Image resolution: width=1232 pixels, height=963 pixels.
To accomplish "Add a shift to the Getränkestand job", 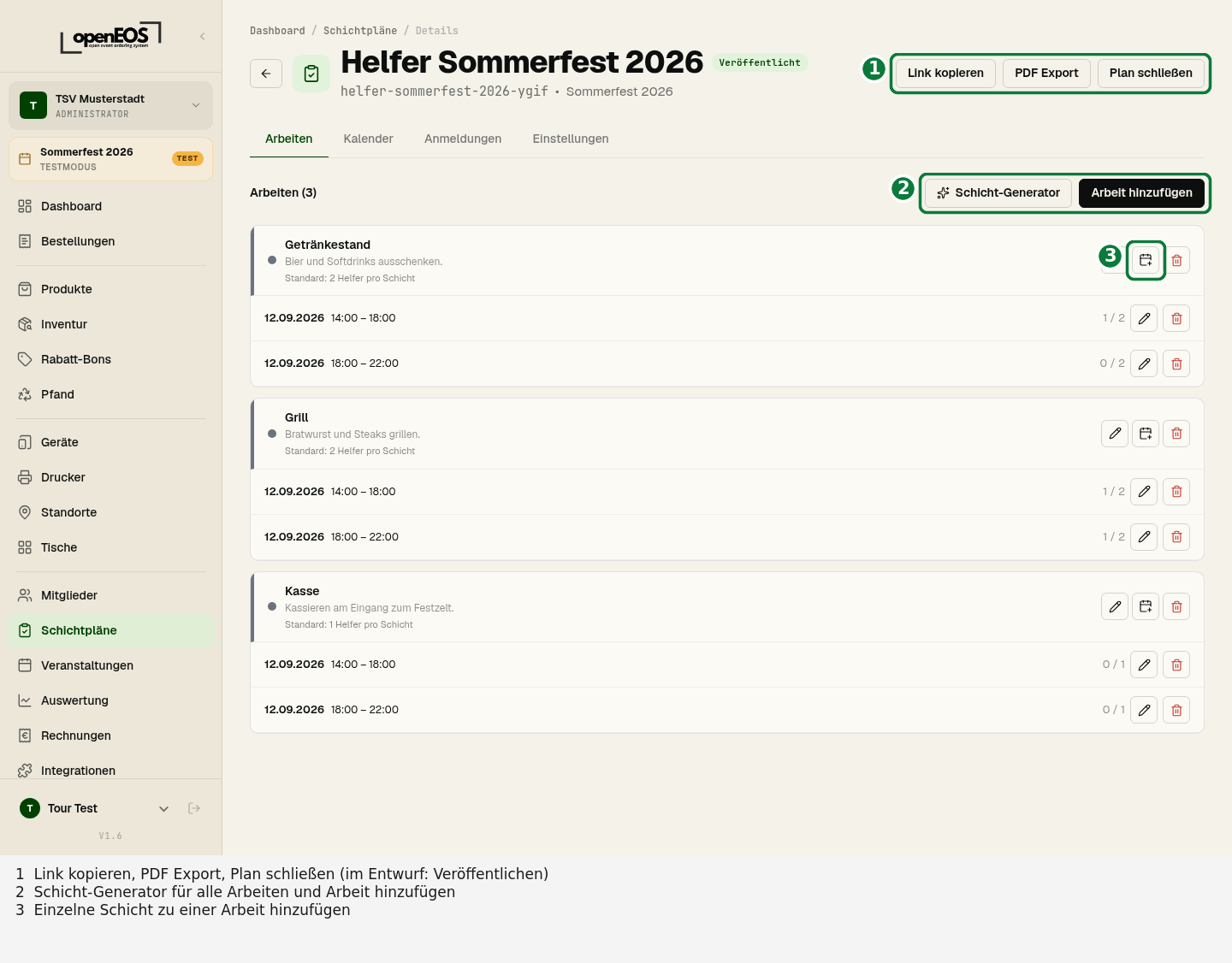I will point(1146,260).
